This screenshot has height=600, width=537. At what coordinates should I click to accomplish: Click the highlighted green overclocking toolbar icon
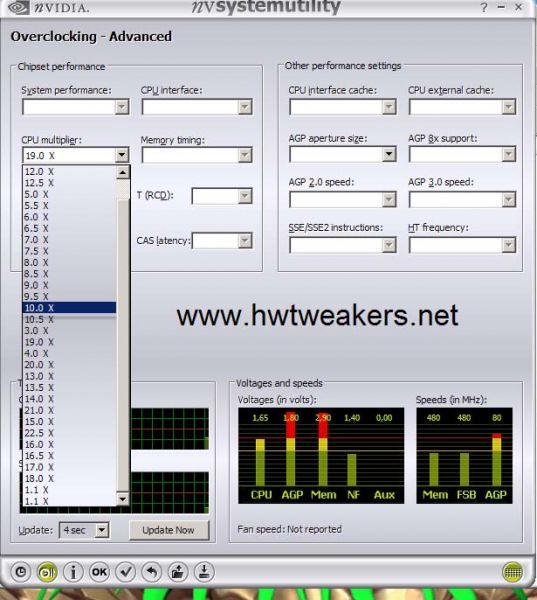tap(47, 572)
